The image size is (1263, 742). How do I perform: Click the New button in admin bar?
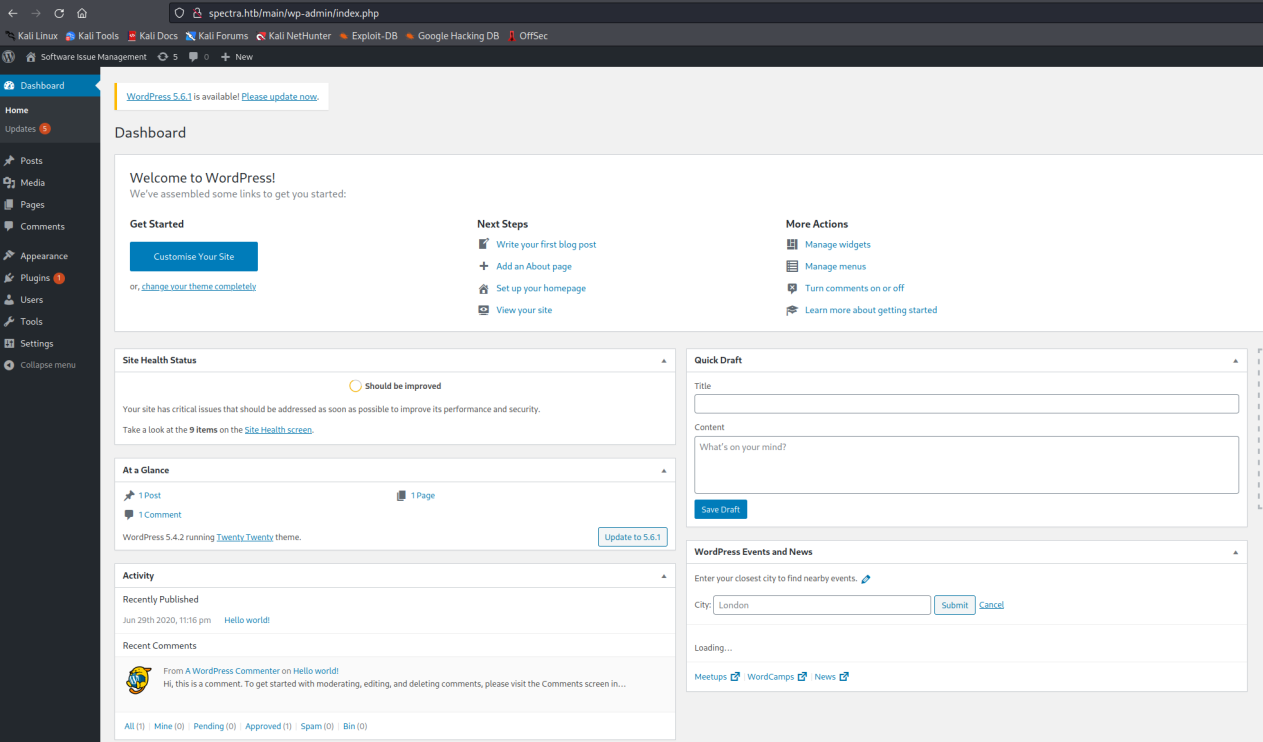click(237, 57)
